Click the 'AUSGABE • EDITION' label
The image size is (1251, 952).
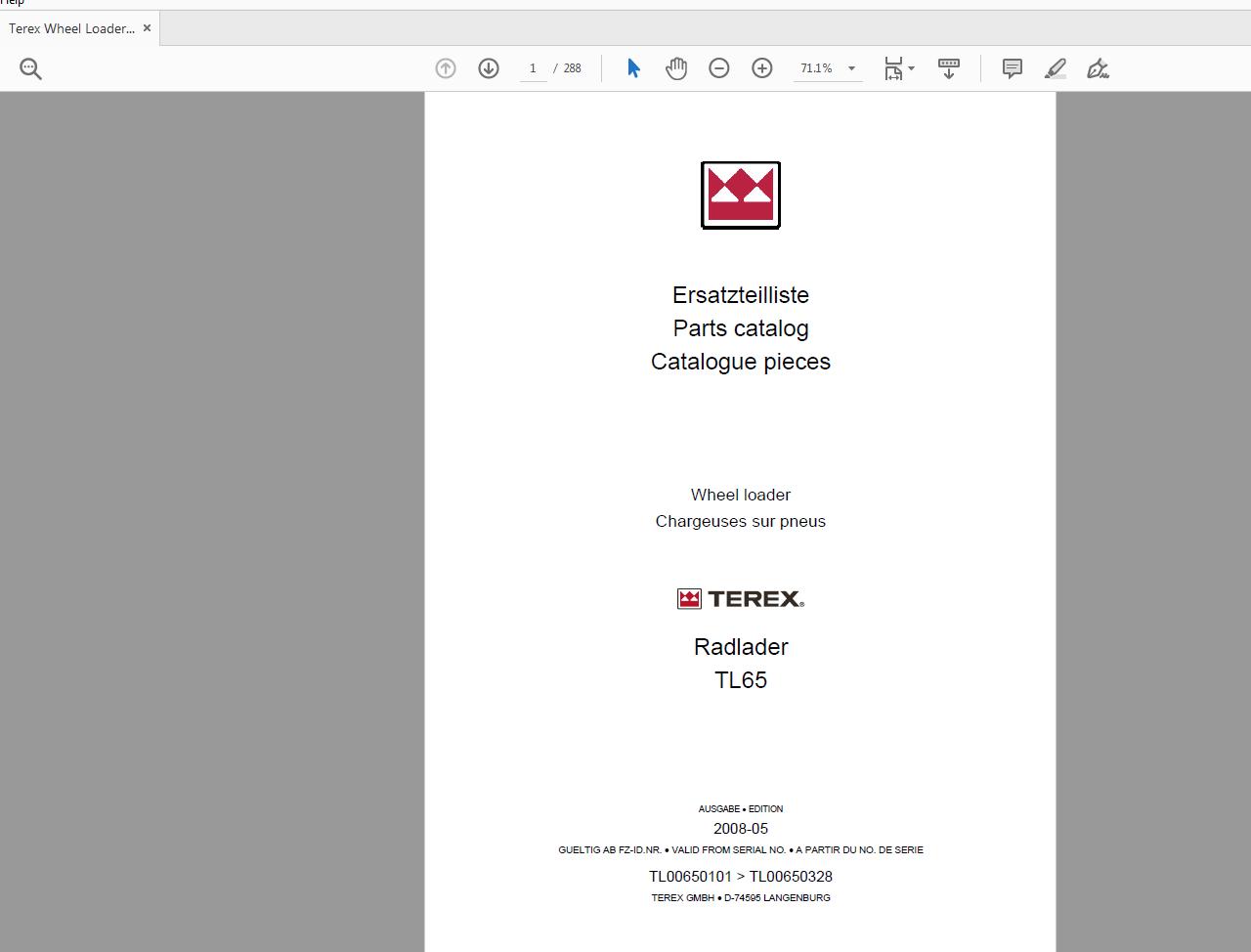tap(741, 809)
